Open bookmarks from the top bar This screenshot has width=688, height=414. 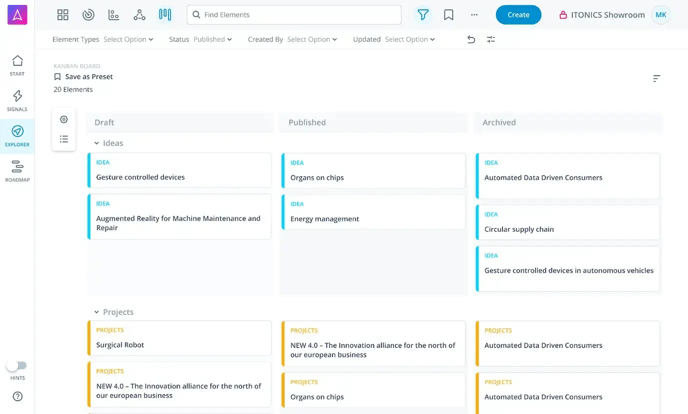click(x=448, y=15)
